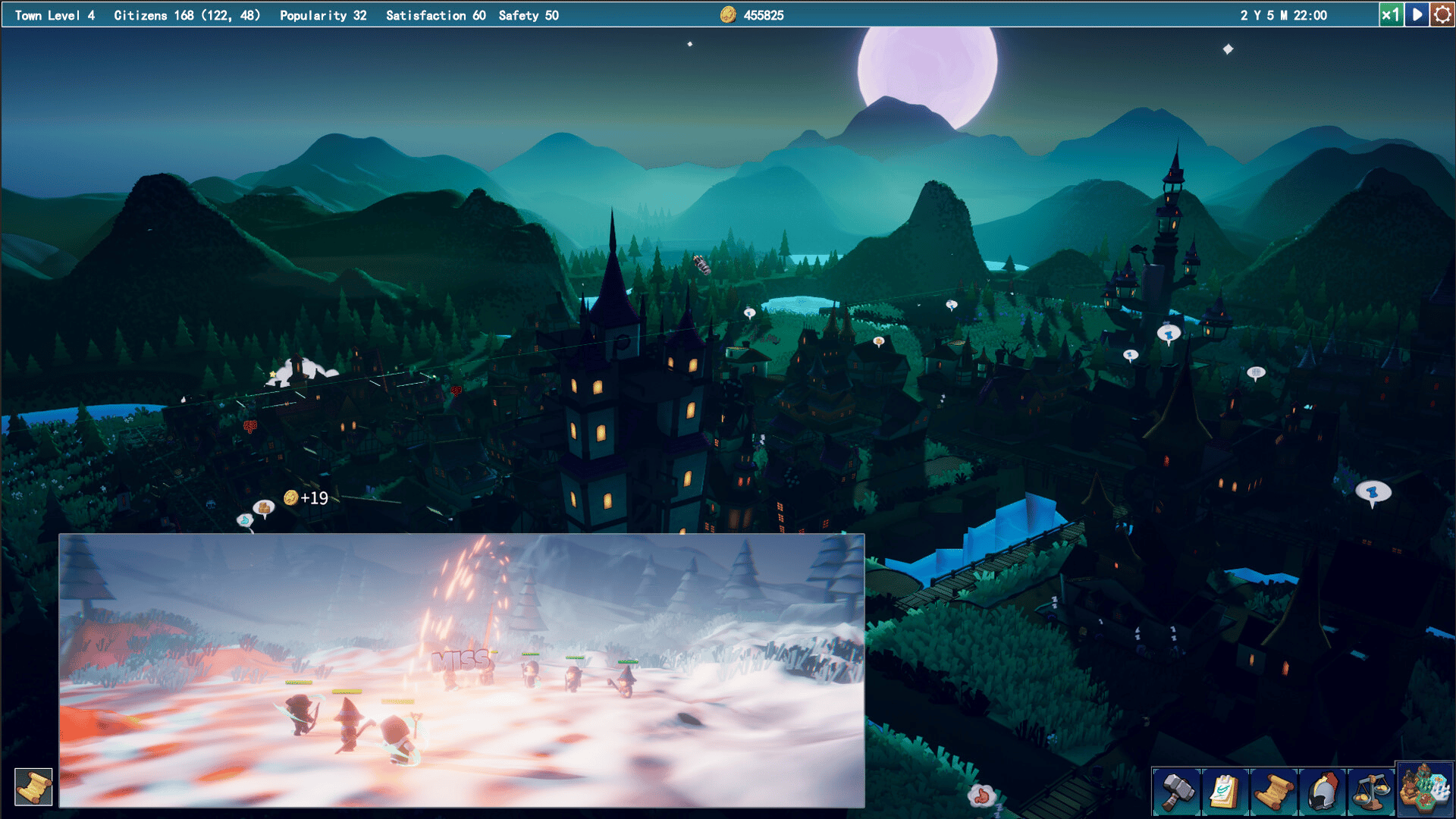Screen dimensions: 1456x819
Task: Open the helmet adventurers menu
Action: 1323,792
